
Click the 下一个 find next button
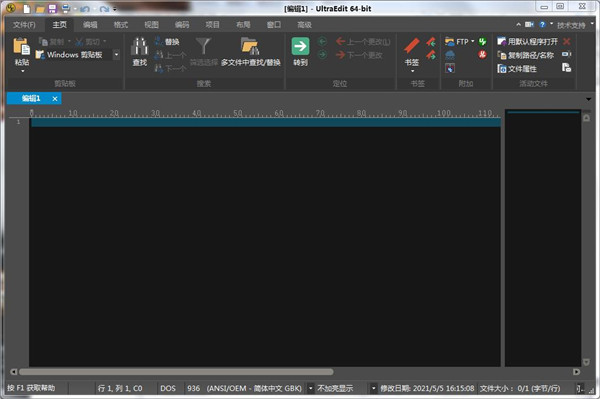click(x=170, y=68)
